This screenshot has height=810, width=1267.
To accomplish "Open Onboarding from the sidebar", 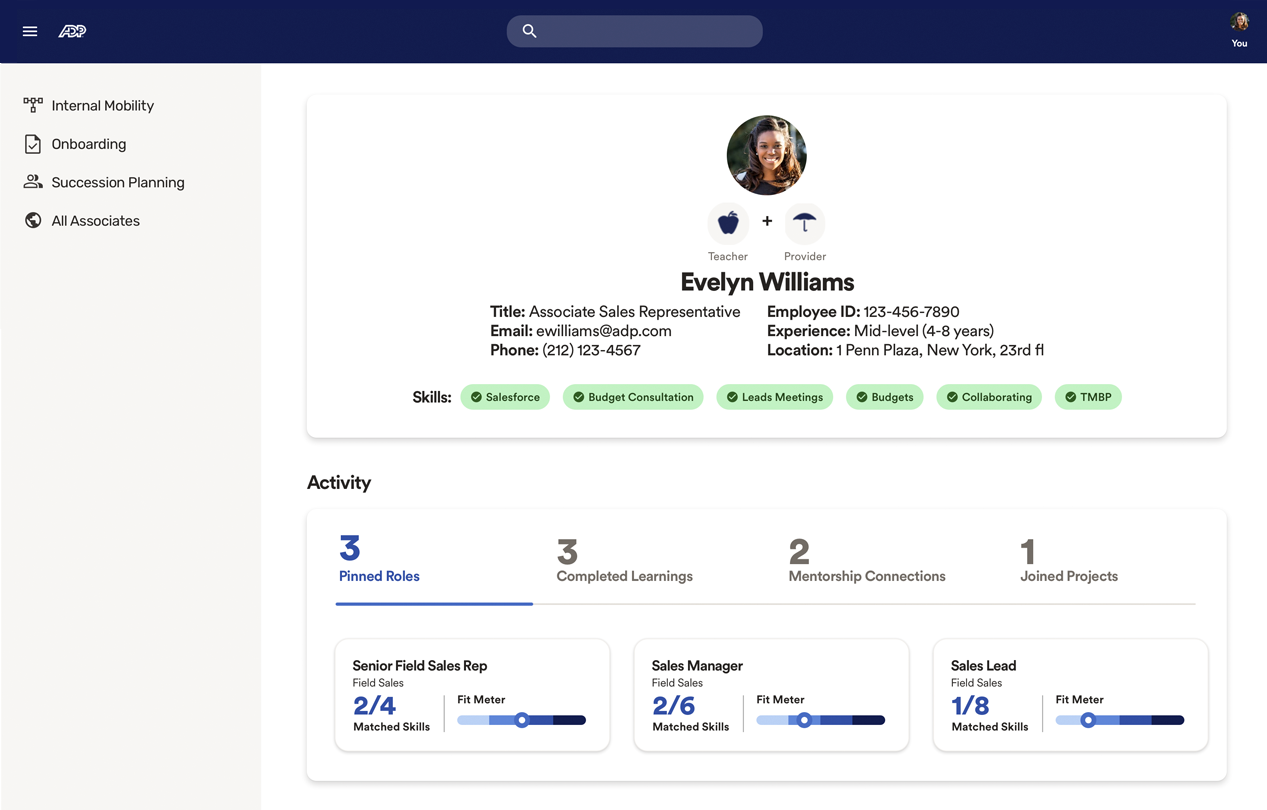I will 88,144.
